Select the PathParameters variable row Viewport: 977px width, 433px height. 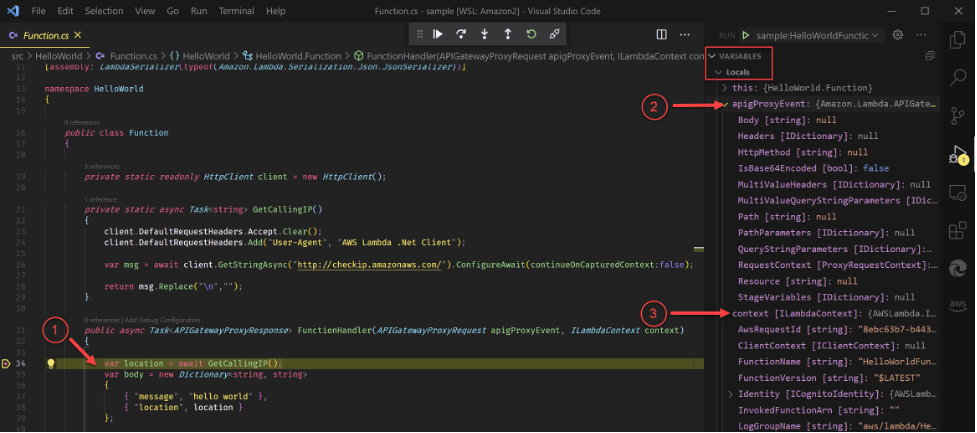(x=831, y=233)
